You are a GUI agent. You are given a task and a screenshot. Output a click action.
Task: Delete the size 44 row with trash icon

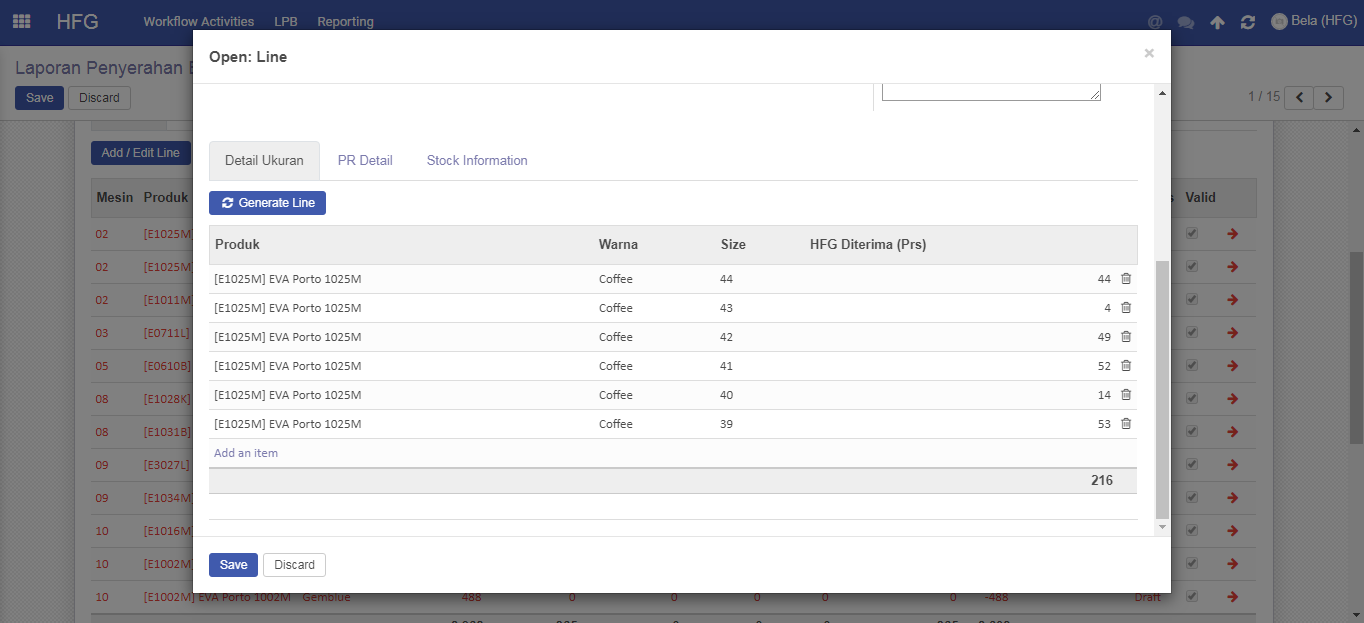[x=1125, y=279]
